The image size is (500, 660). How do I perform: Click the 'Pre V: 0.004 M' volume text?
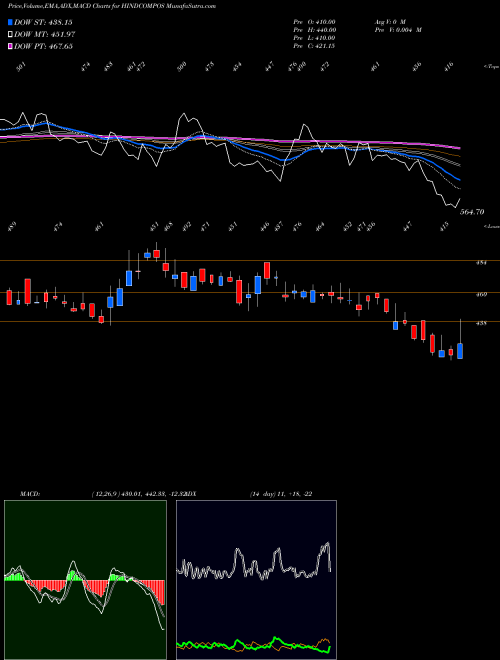398,30
